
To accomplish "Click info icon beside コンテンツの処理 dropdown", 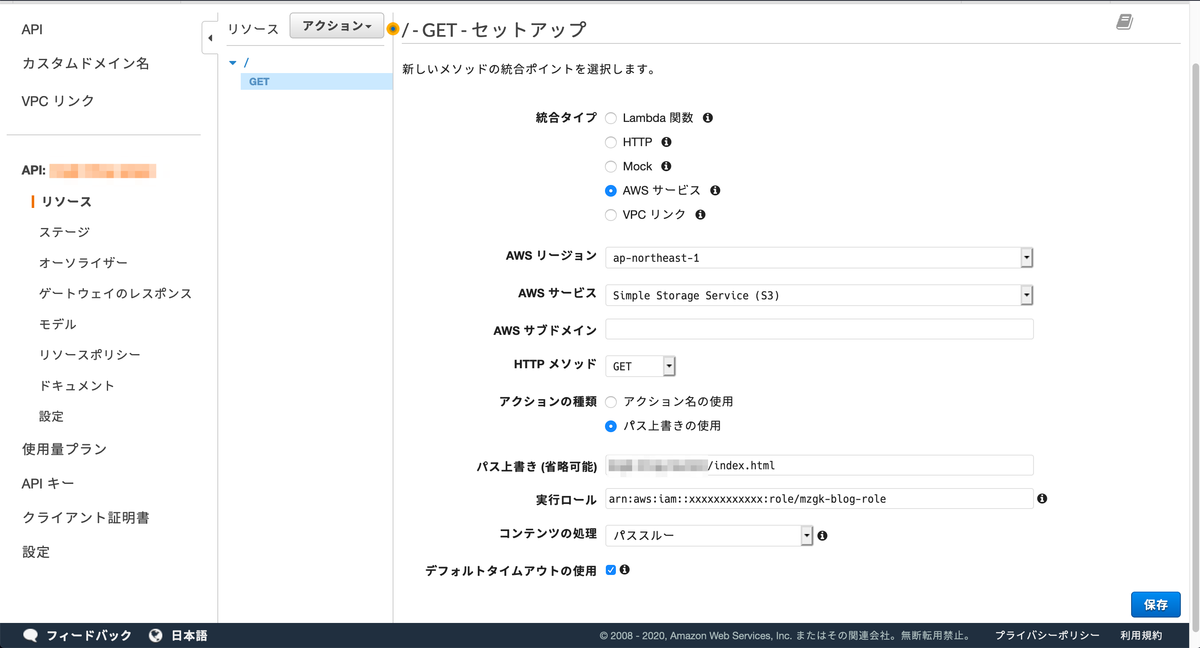I will click(x=822, y=536).
